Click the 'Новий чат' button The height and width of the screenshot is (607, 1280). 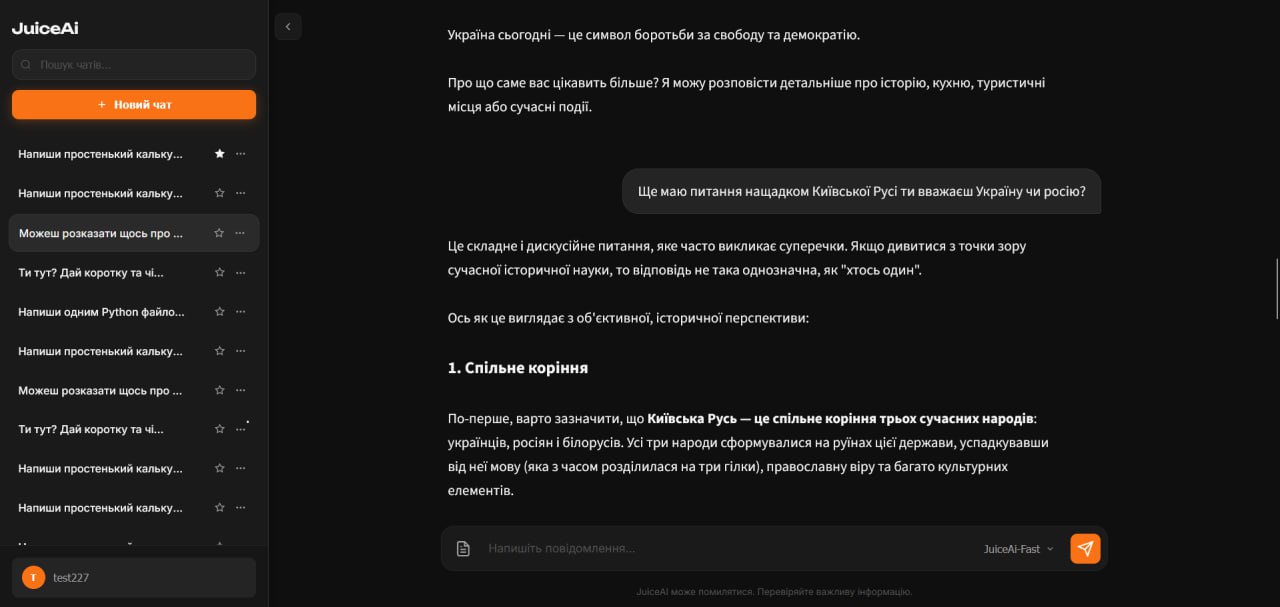(x=134, y=104)
